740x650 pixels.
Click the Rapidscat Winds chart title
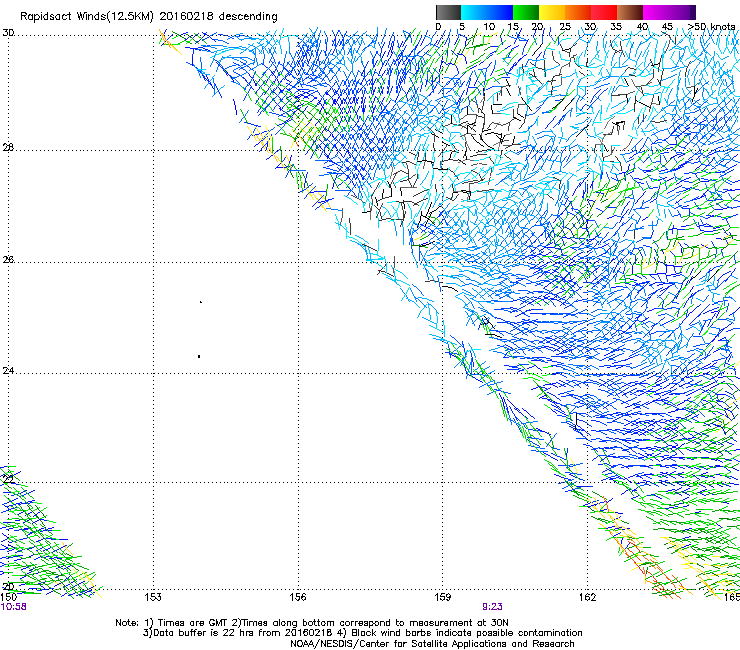[x=149, y=17]
